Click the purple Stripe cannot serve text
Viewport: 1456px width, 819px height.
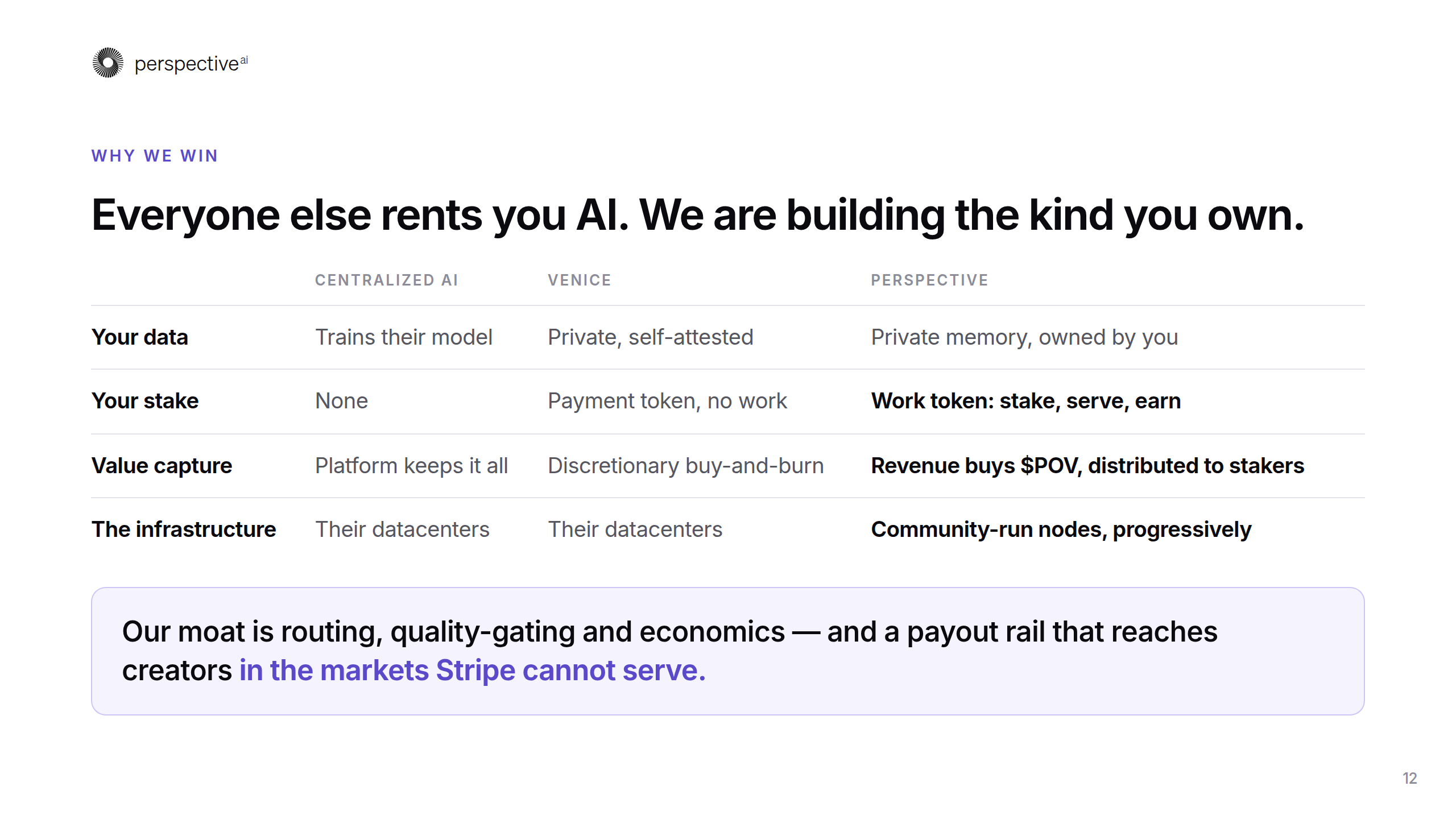click(472, 671)
